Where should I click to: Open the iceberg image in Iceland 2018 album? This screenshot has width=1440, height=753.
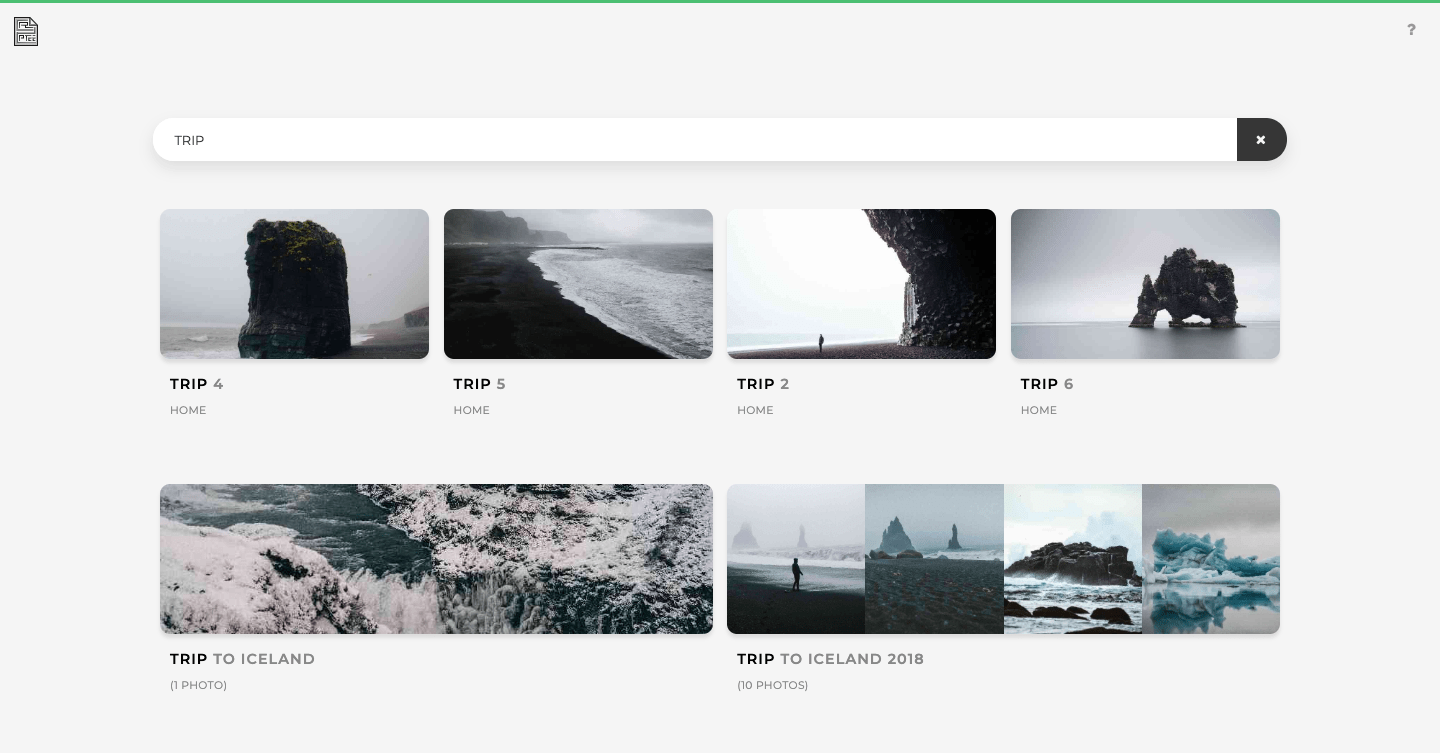click(1211, 559)
